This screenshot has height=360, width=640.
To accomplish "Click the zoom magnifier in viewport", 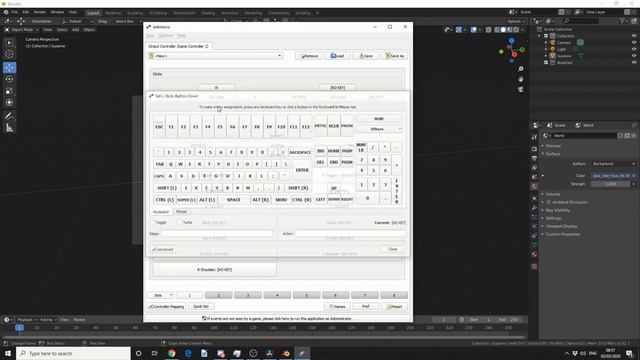I will click(x=520, y=69).
